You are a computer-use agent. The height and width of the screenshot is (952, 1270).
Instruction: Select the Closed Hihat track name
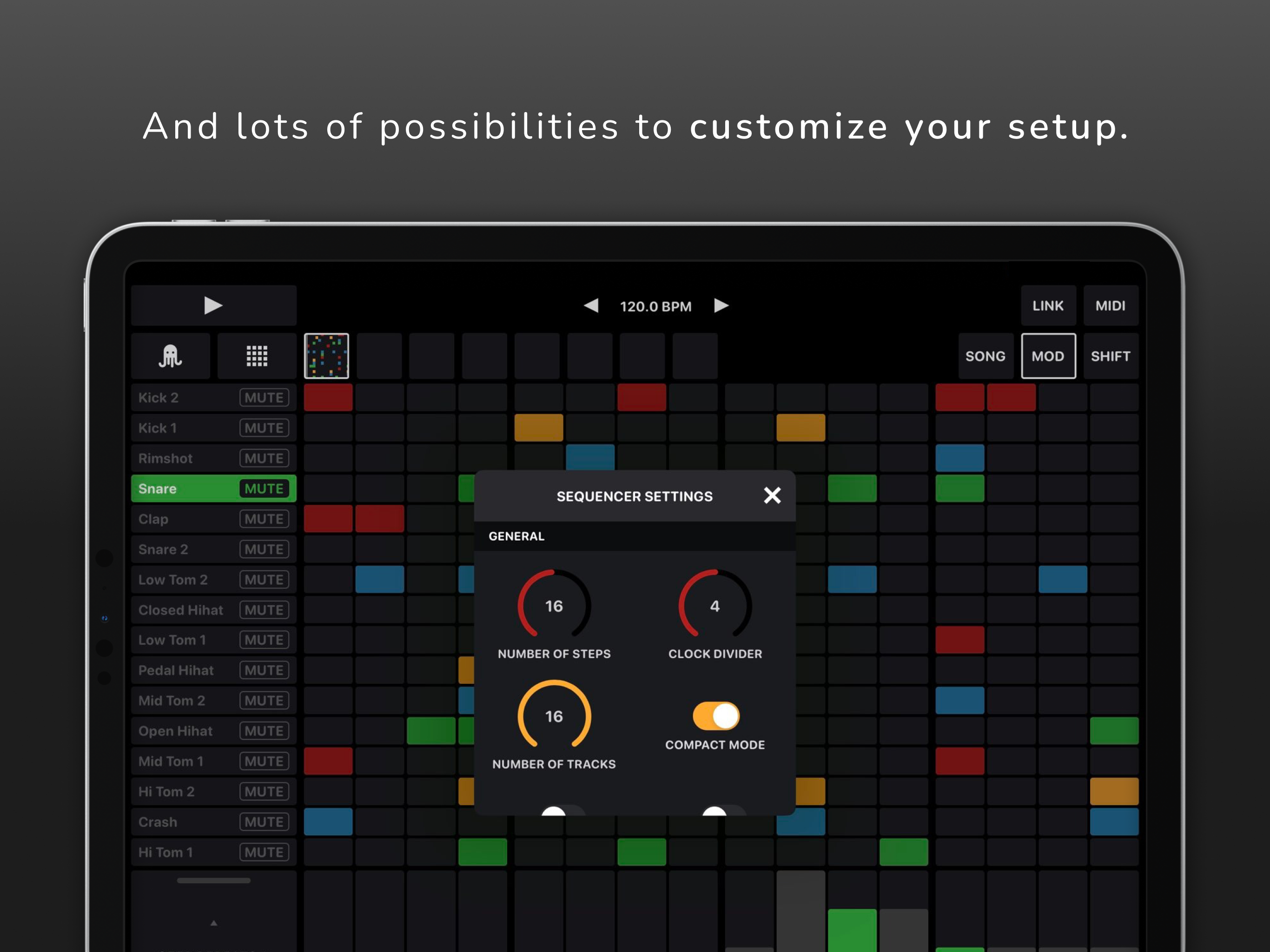click(180, 610)
